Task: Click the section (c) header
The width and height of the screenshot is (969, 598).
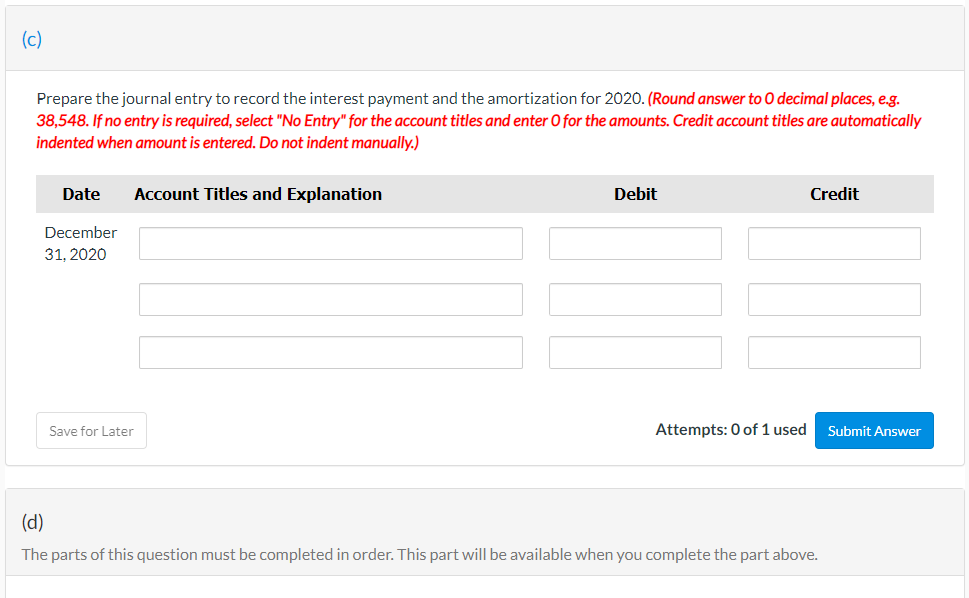Action: point(31,39)
